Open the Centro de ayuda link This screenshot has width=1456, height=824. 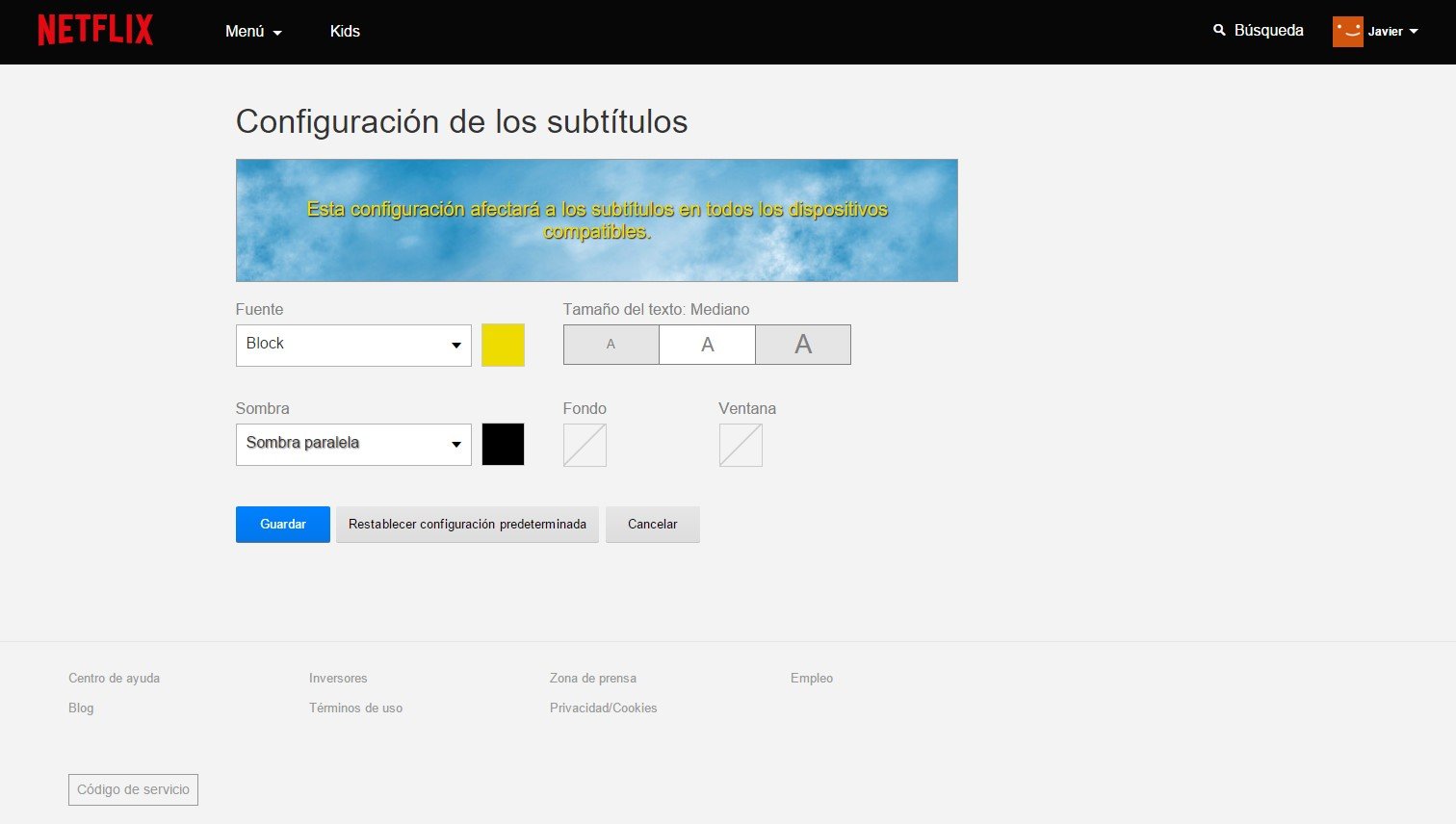[x=114, y=678]
